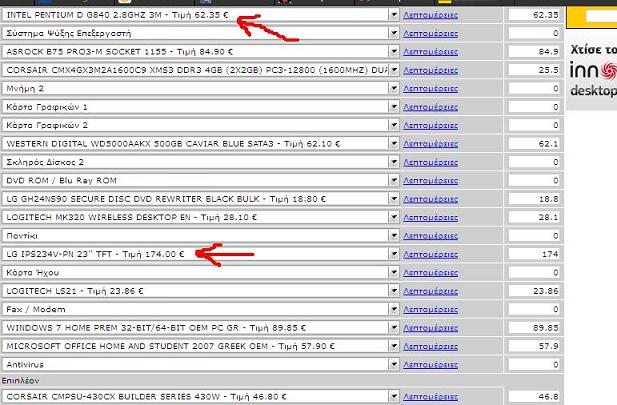View Λεπτομέρειες for Κάρτα Γραφικών 2

point(430,125)
